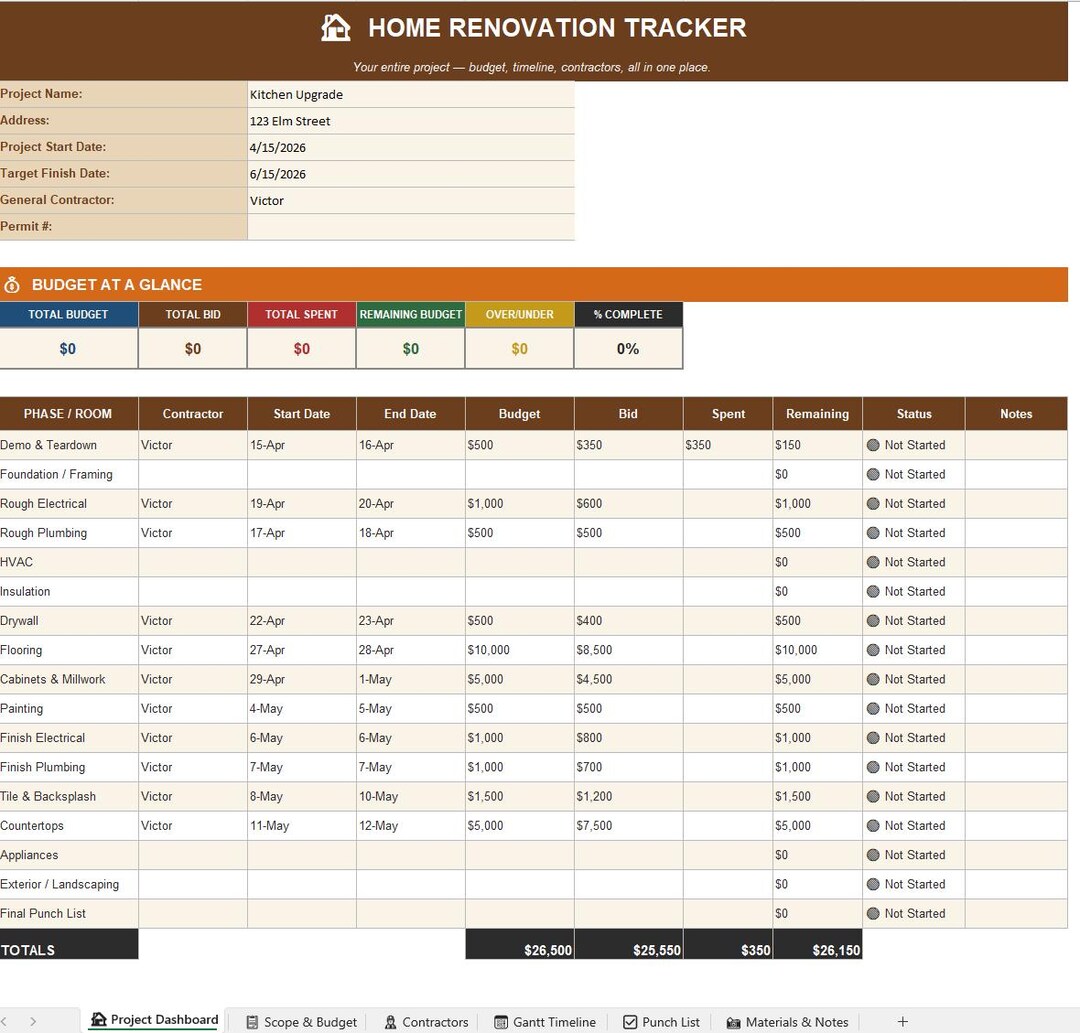Click the previous sheet navigation arrow
The height and width of the screenshot is (1033, 1080).
pyautogui.click(x=4, y=1022)
